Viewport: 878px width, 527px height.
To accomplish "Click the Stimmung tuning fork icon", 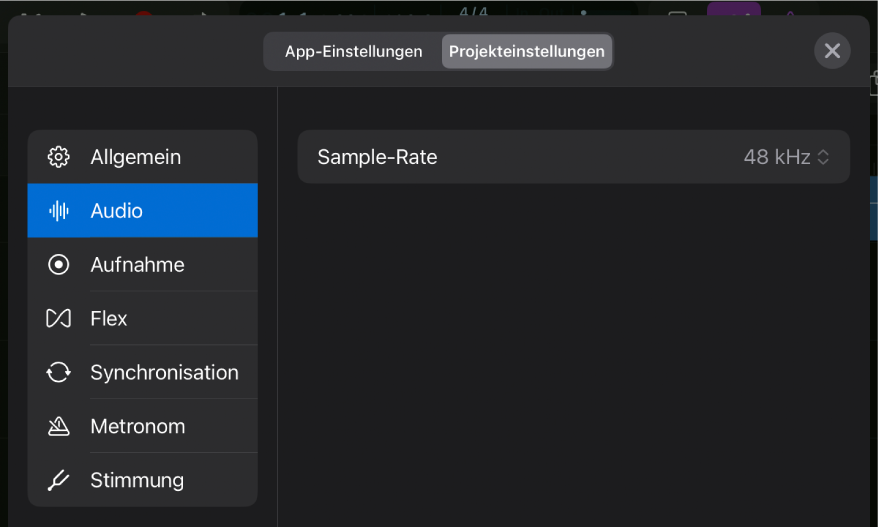I will coord(58,481).
